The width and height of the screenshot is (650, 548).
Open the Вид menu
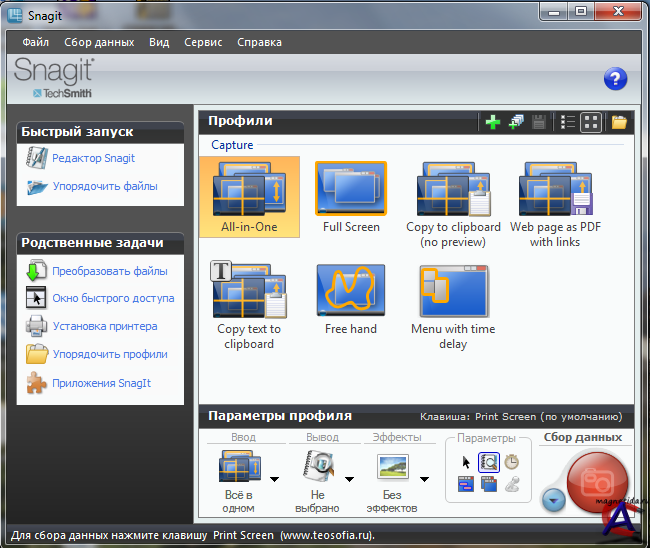click(159, 42)
